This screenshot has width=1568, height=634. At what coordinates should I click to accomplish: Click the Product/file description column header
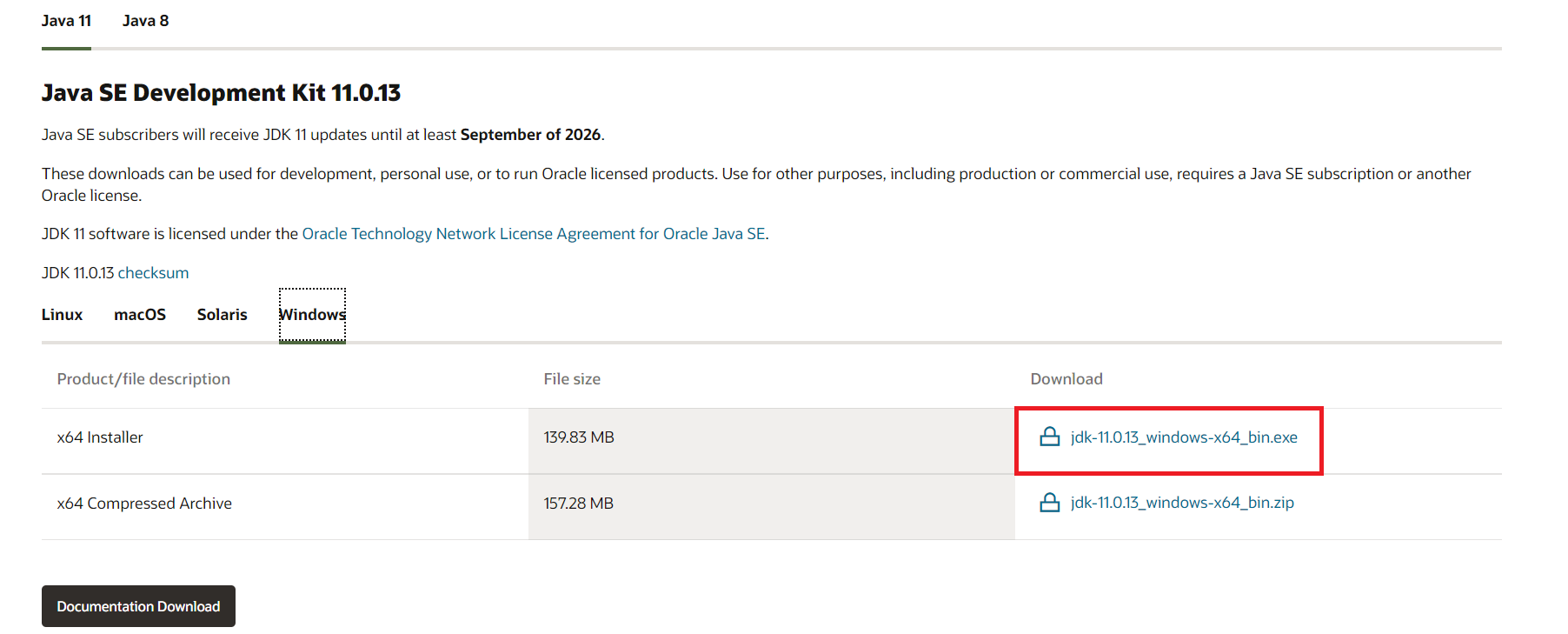click(143, 379)
